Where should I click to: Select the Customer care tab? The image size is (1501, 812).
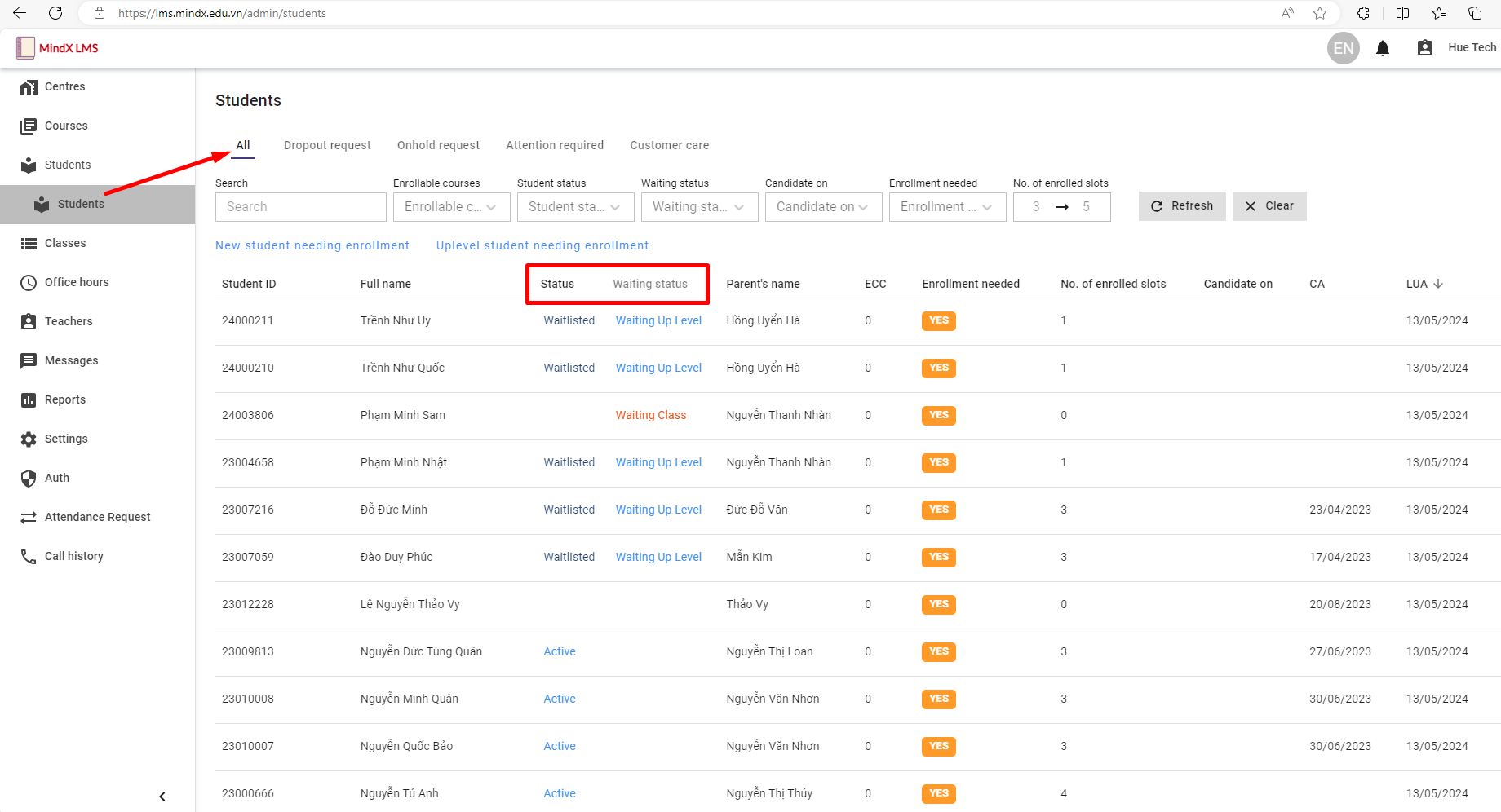pyautogui.click(x=669, y=145)
